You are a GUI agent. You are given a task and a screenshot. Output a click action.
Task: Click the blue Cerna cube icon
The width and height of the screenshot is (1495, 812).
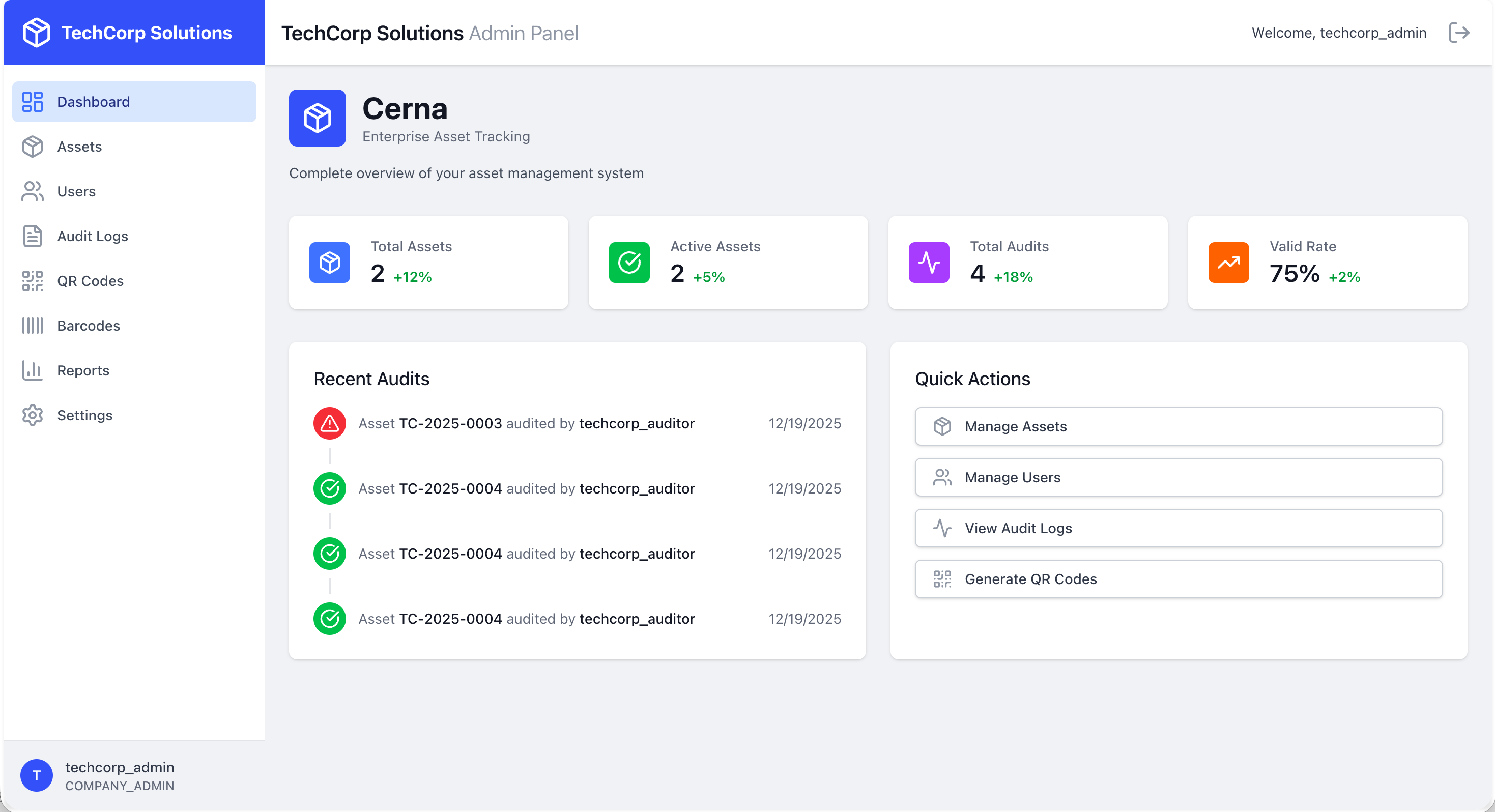(x=318, y=118)
